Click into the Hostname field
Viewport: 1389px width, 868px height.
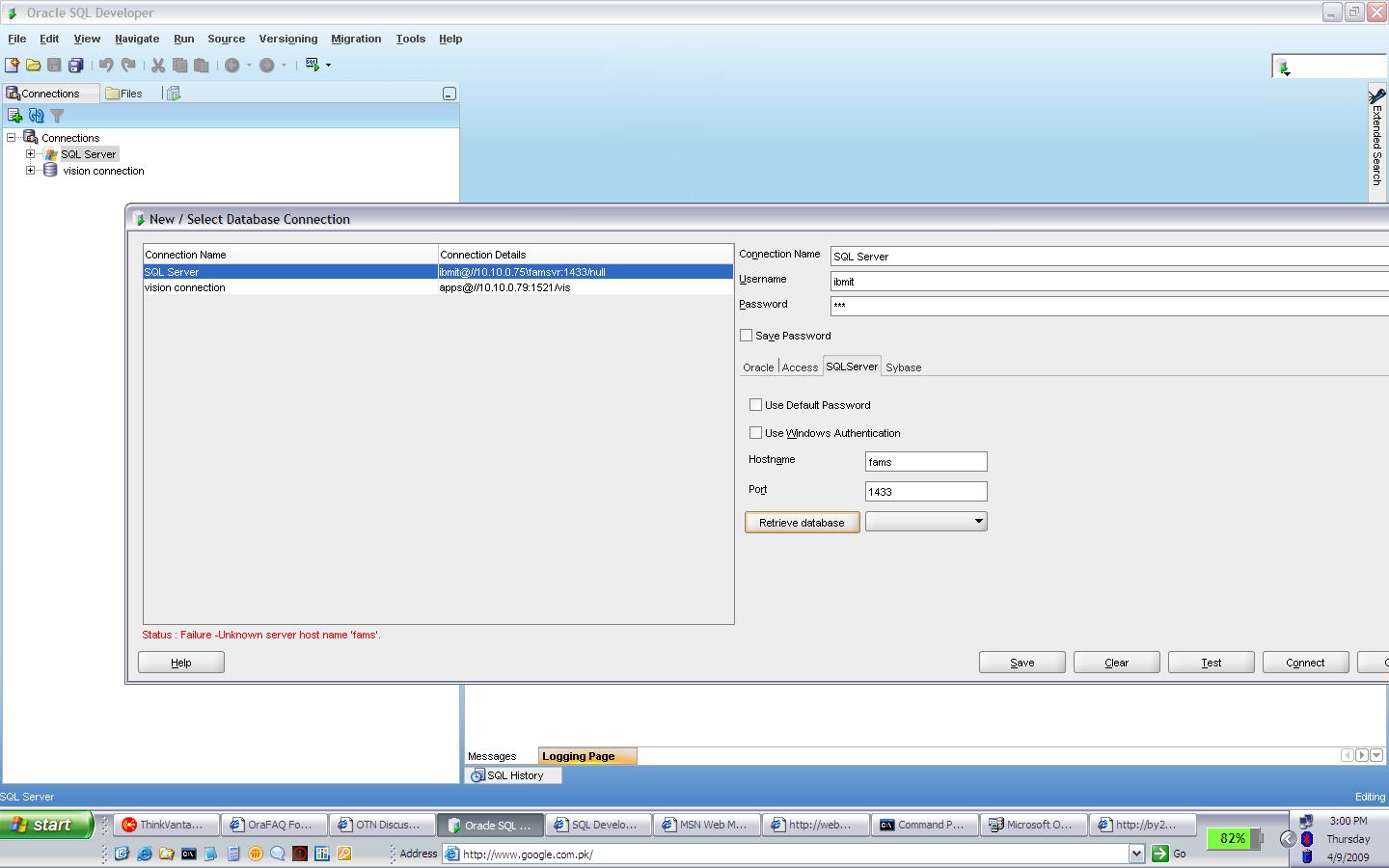tap(925, 462)
